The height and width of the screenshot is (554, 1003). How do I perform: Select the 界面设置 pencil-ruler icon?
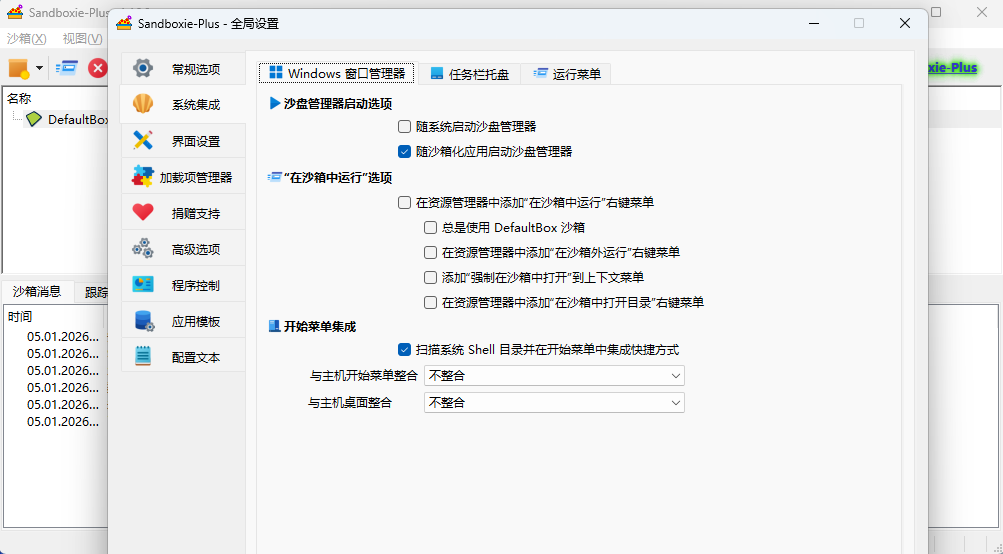point(143,141)
